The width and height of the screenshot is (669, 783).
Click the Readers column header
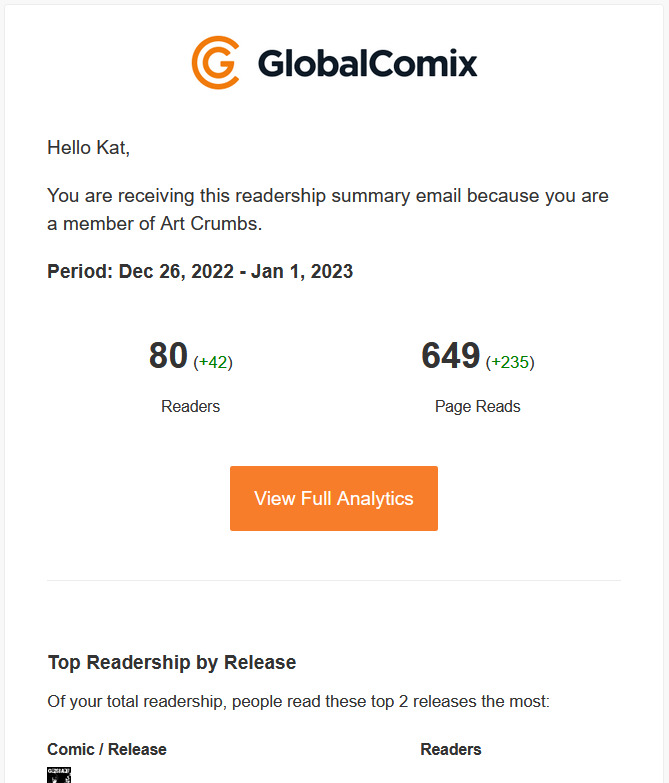pos(451,749)
